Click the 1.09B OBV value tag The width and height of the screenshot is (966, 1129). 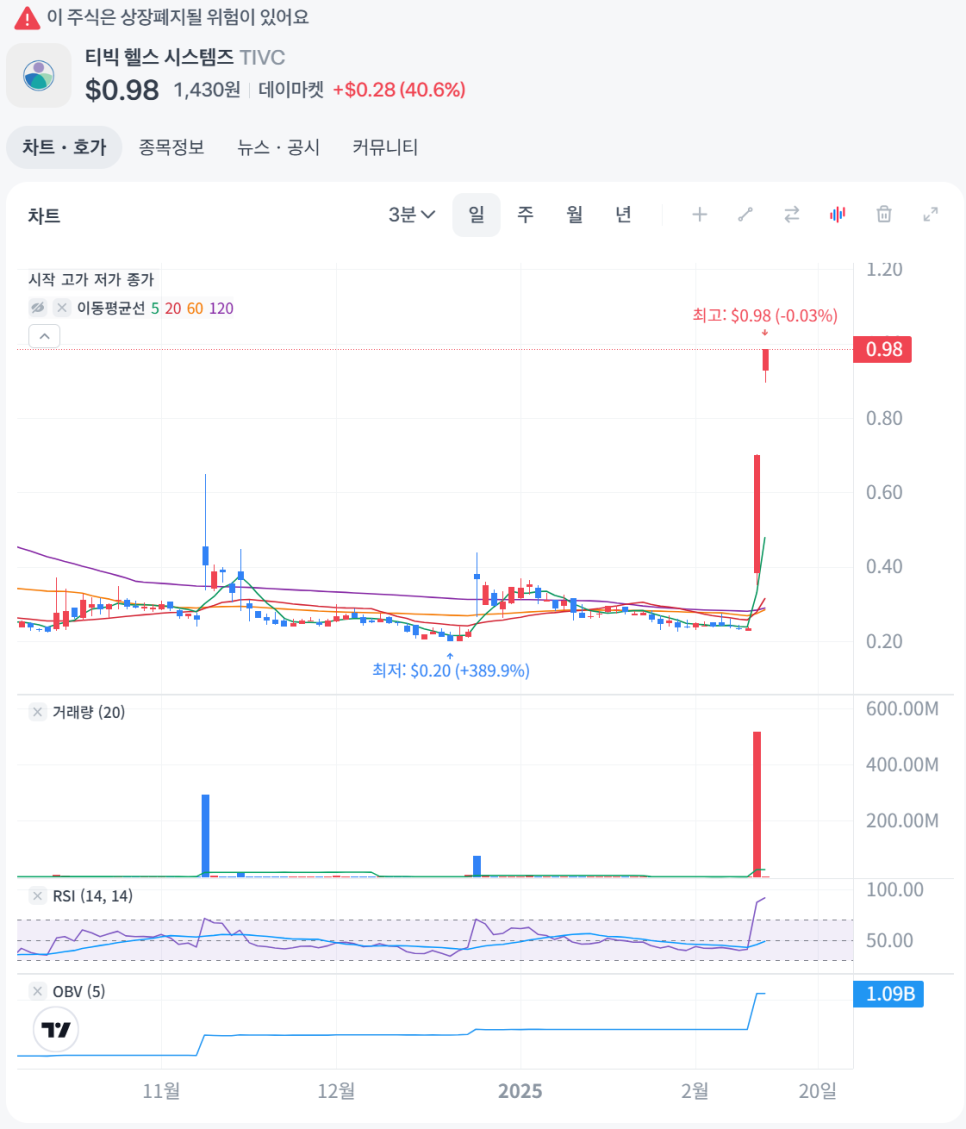point(888,994)
